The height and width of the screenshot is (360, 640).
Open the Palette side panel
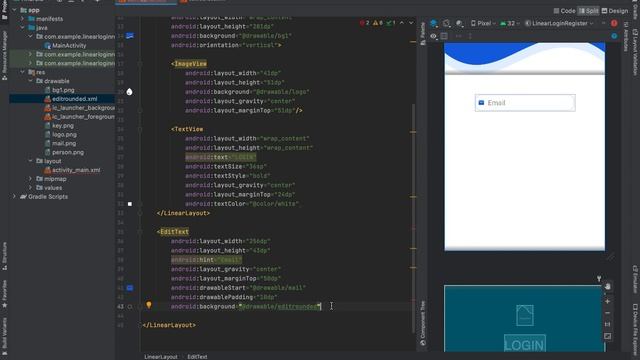(x=423, y=33)
